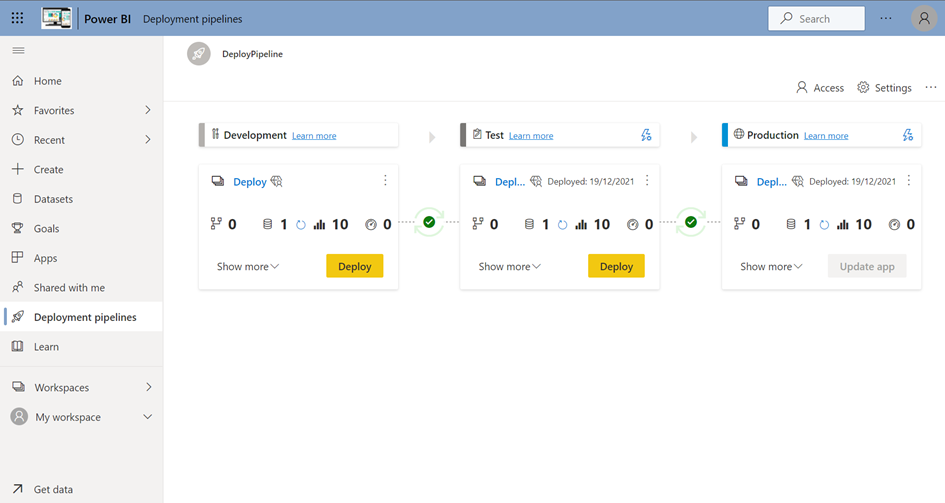The height and width of the screenshot is (503, 945).
Task: Follow the Learn more link beside Production
Action: coord(826,136)
